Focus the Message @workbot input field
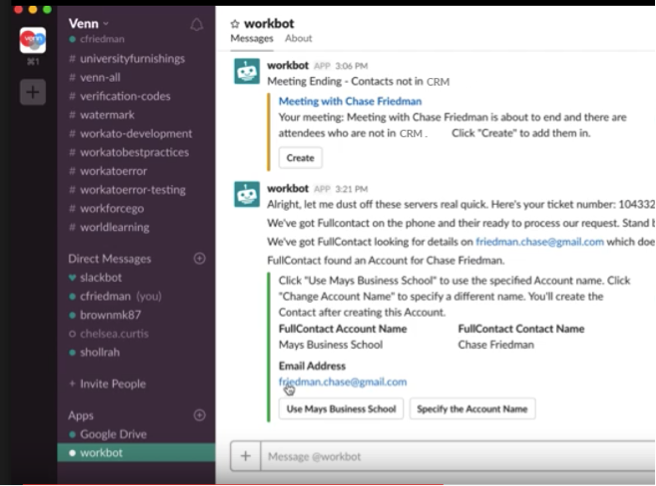The image size is (656, 486). (x=458, y=456)
